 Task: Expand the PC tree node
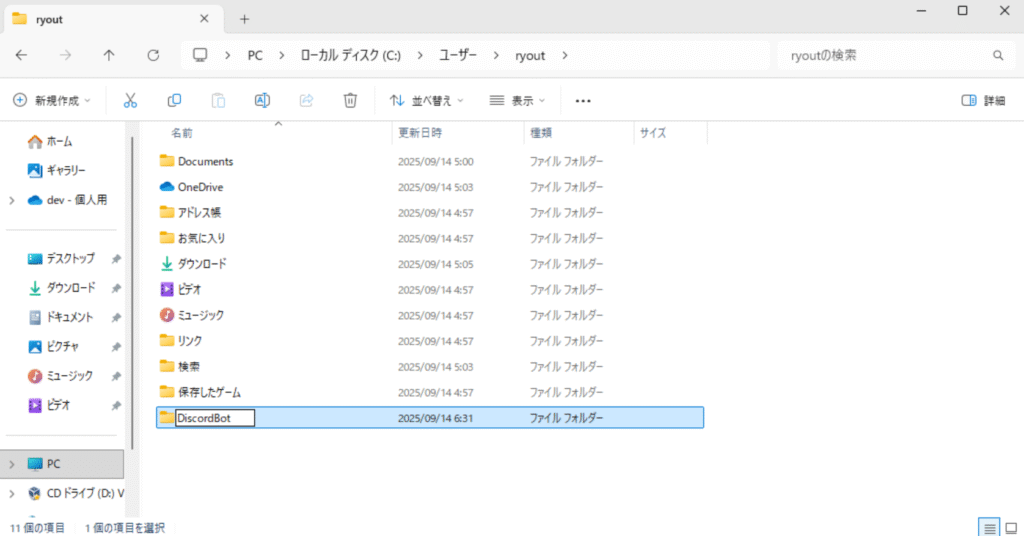click(x=11, y=464)
